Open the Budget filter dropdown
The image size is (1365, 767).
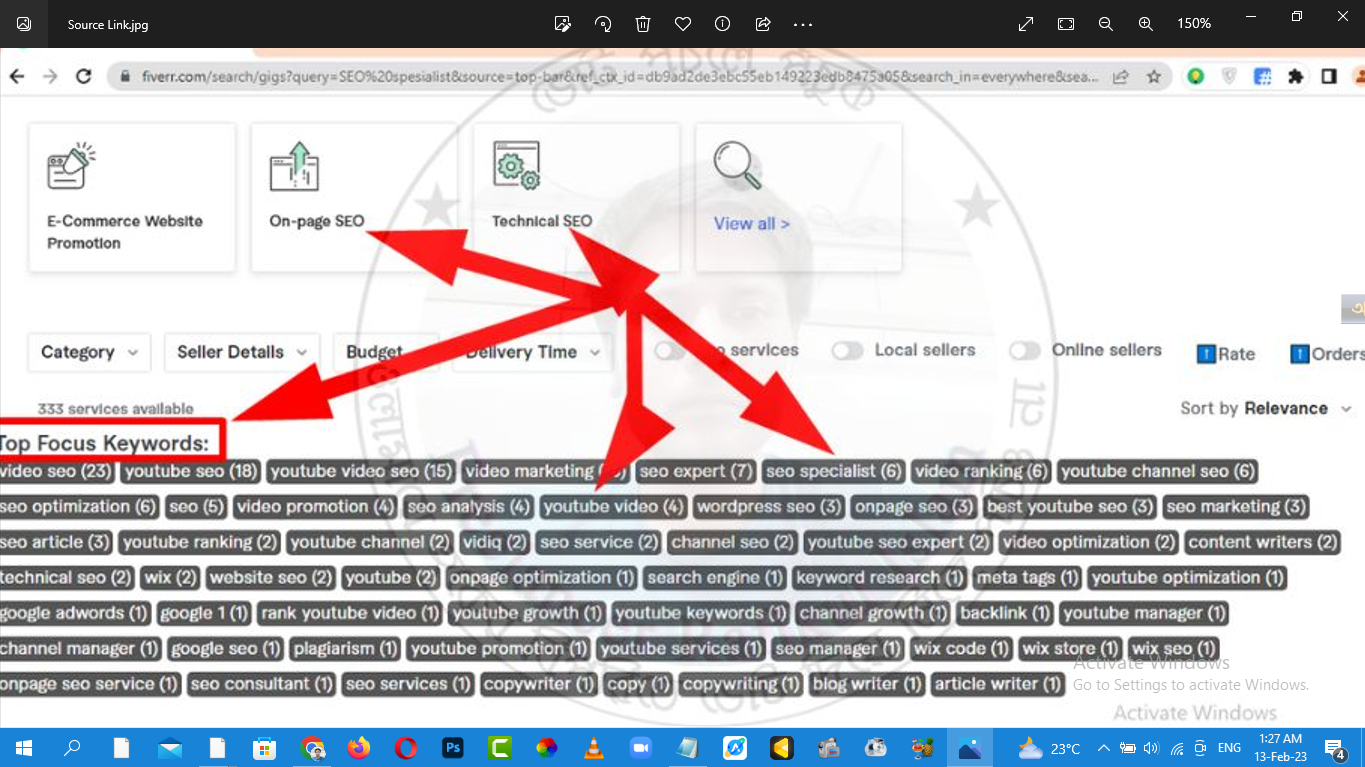pyautogui.click(x=386, y=352)
